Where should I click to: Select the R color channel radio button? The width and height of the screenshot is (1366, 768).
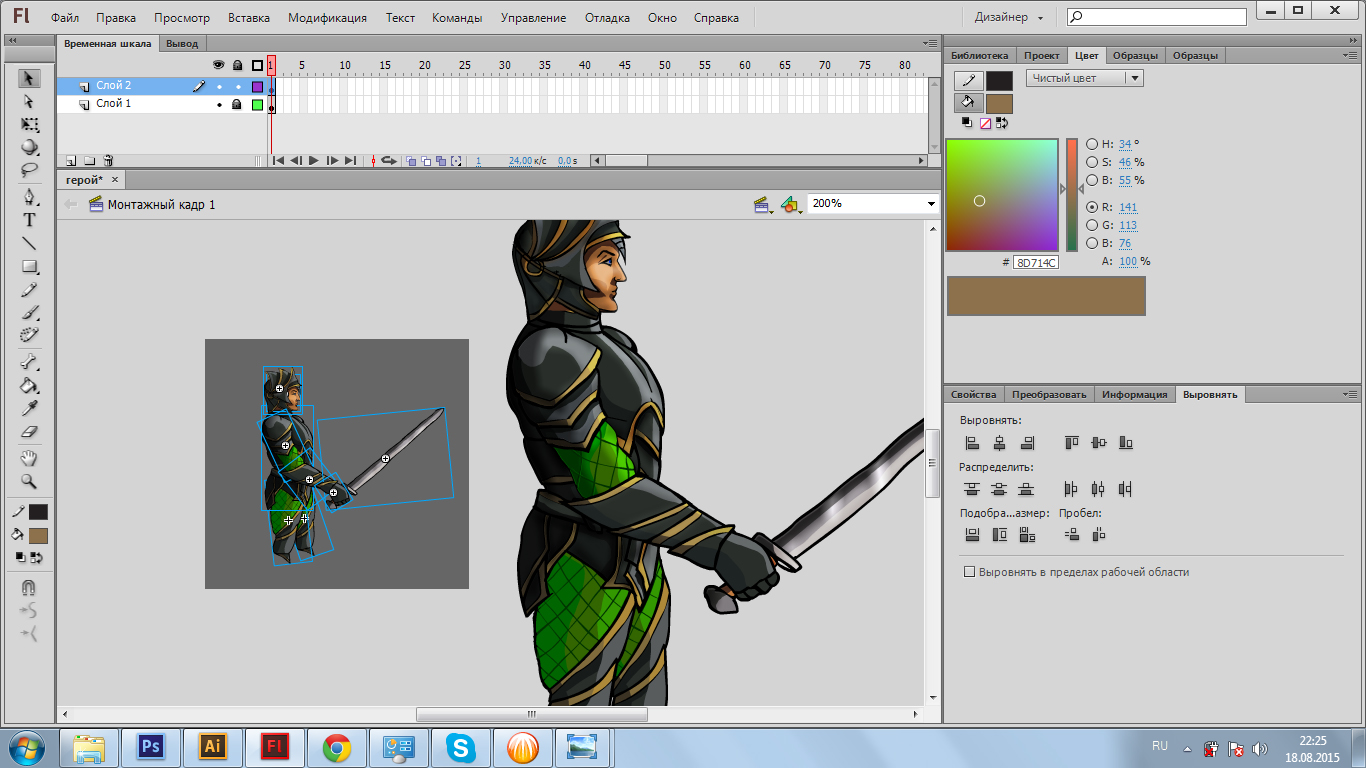1092,207
